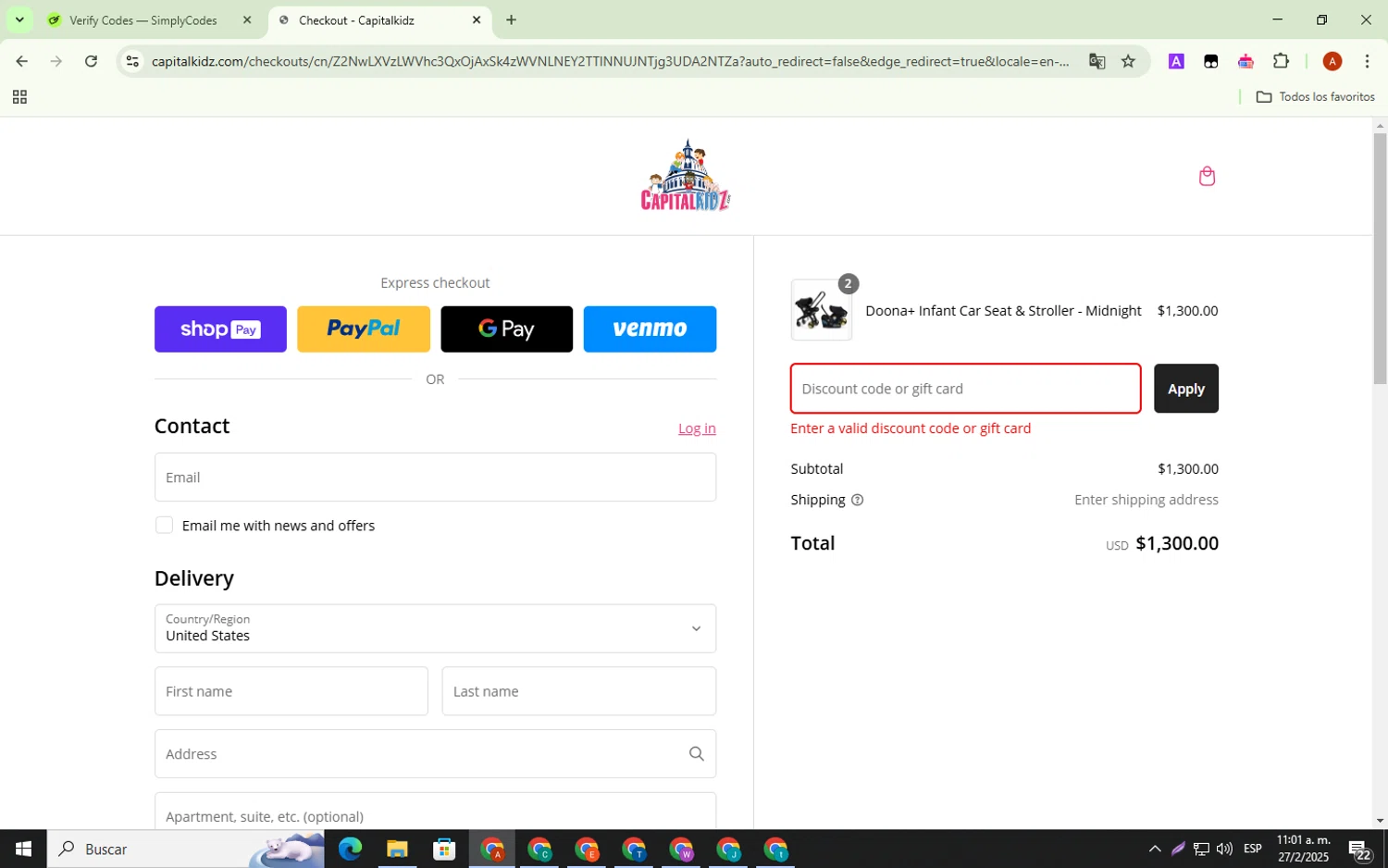Open a new browser tab

click(x=511, y=19)
